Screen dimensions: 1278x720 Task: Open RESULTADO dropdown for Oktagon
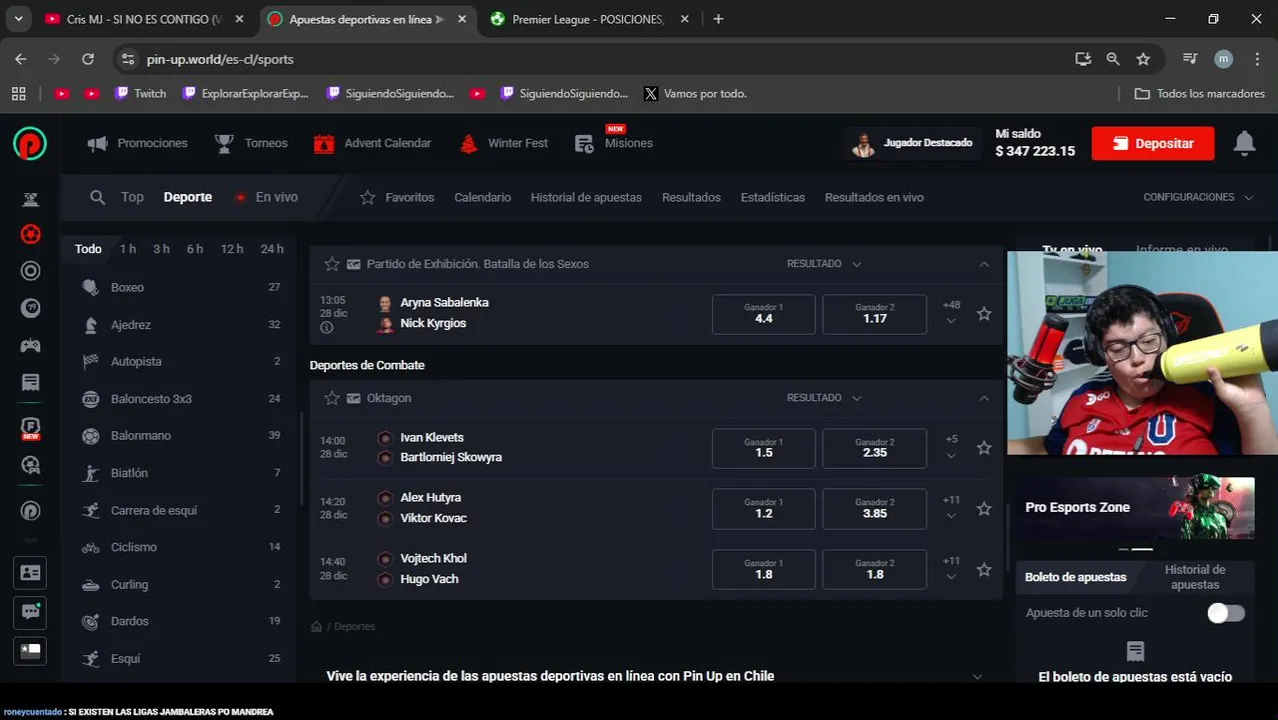[824, 398]
